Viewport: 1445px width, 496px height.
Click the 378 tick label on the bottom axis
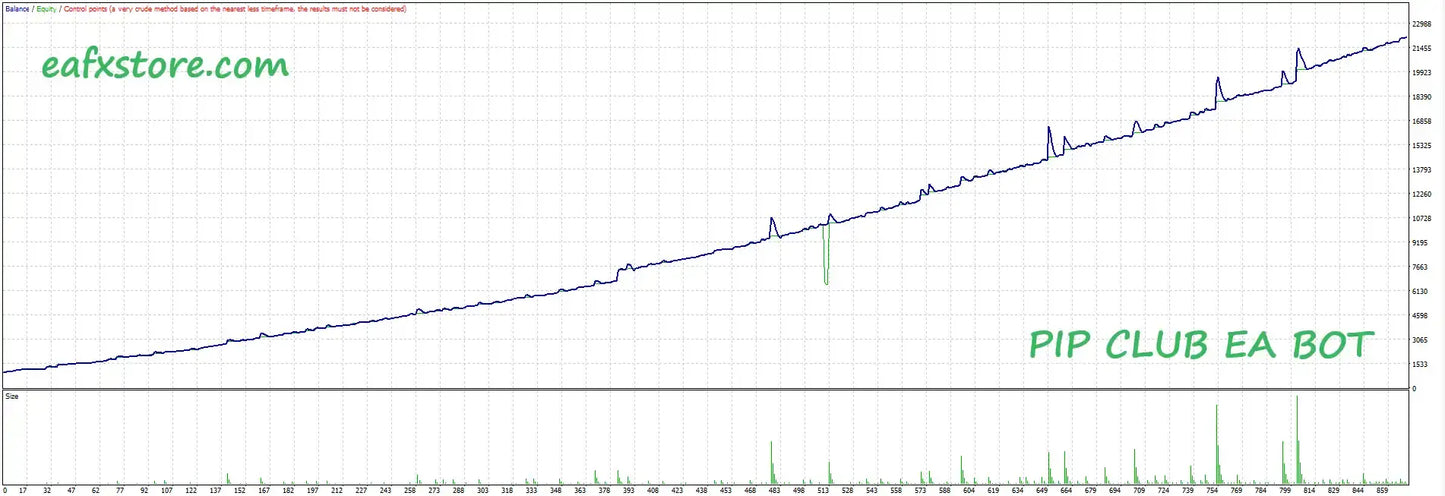click(604, 491)
